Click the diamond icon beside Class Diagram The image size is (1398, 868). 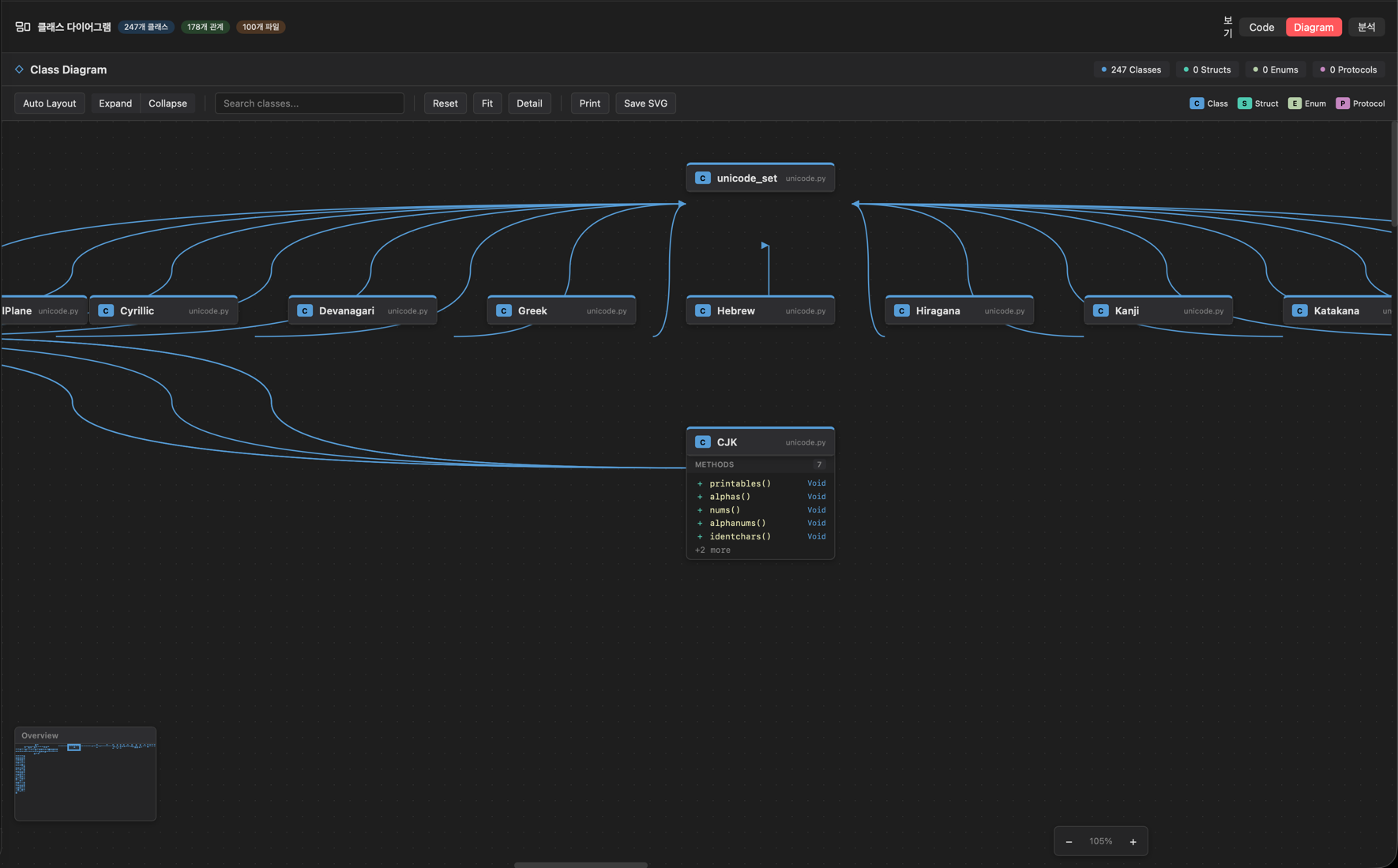coord(19,70)
